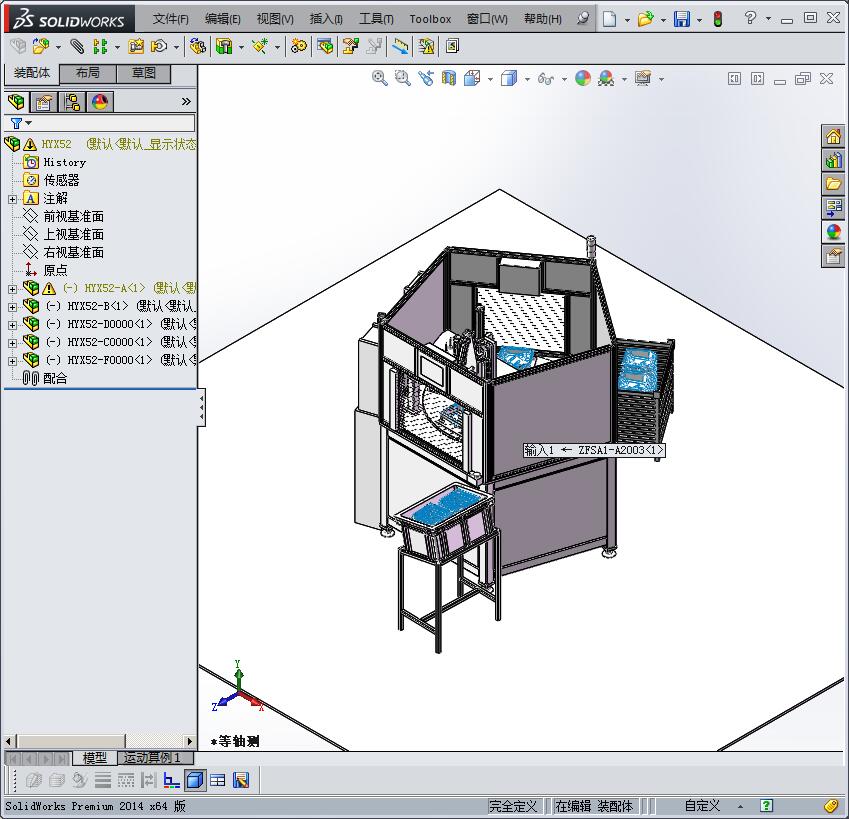Expand the HYX52-B<1> component node
The width and height of the screenshot is (849, 819).
point(12,307)
